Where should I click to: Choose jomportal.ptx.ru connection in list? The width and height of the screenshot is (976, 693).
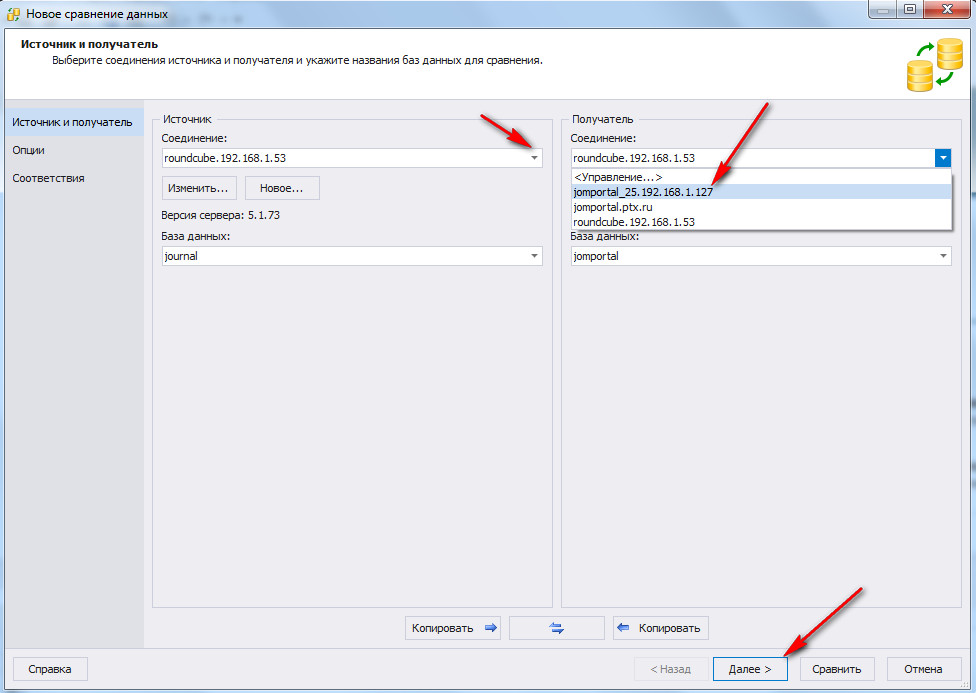[x=613, y=207]
